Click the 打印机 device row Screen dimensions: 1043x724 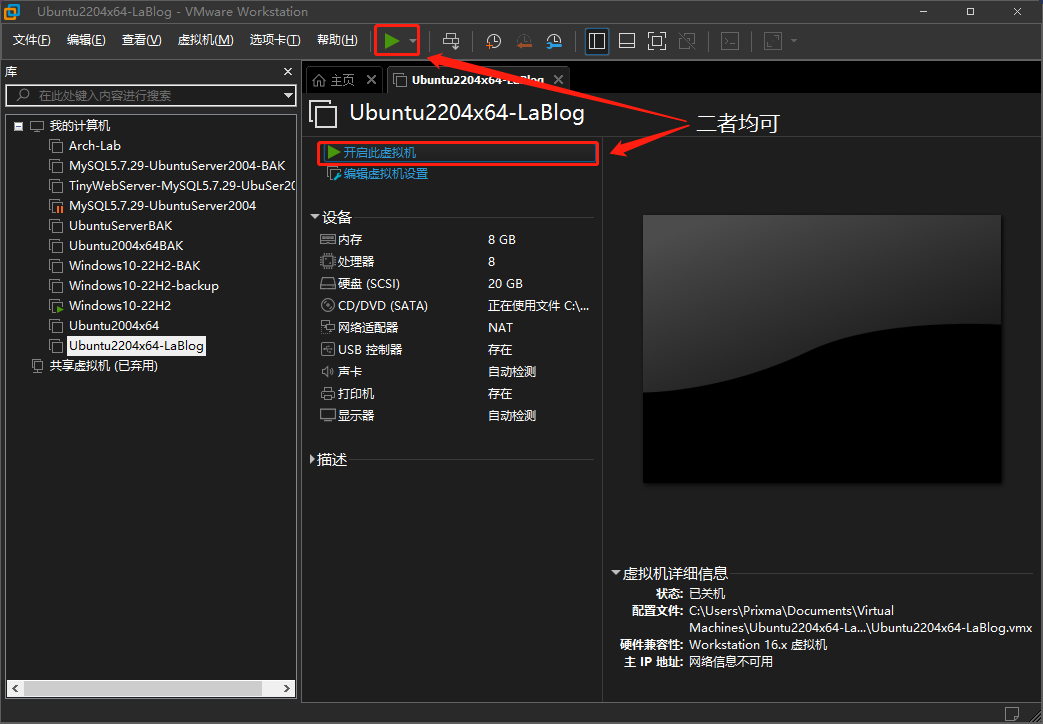click(455, 393)
